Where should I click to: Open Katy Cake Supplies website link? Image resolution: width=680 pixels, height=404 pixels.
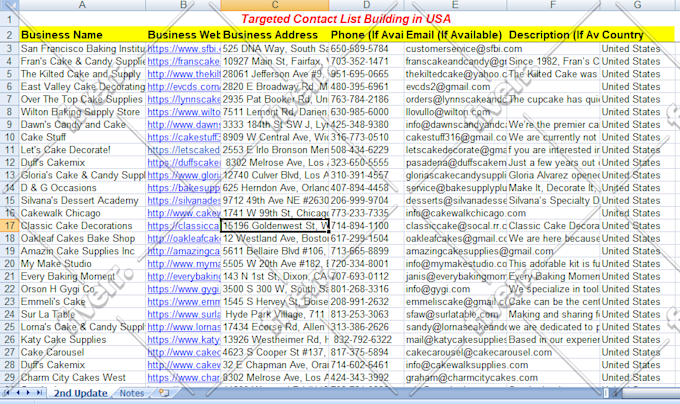pyautogui.click(x=184, y=340)
